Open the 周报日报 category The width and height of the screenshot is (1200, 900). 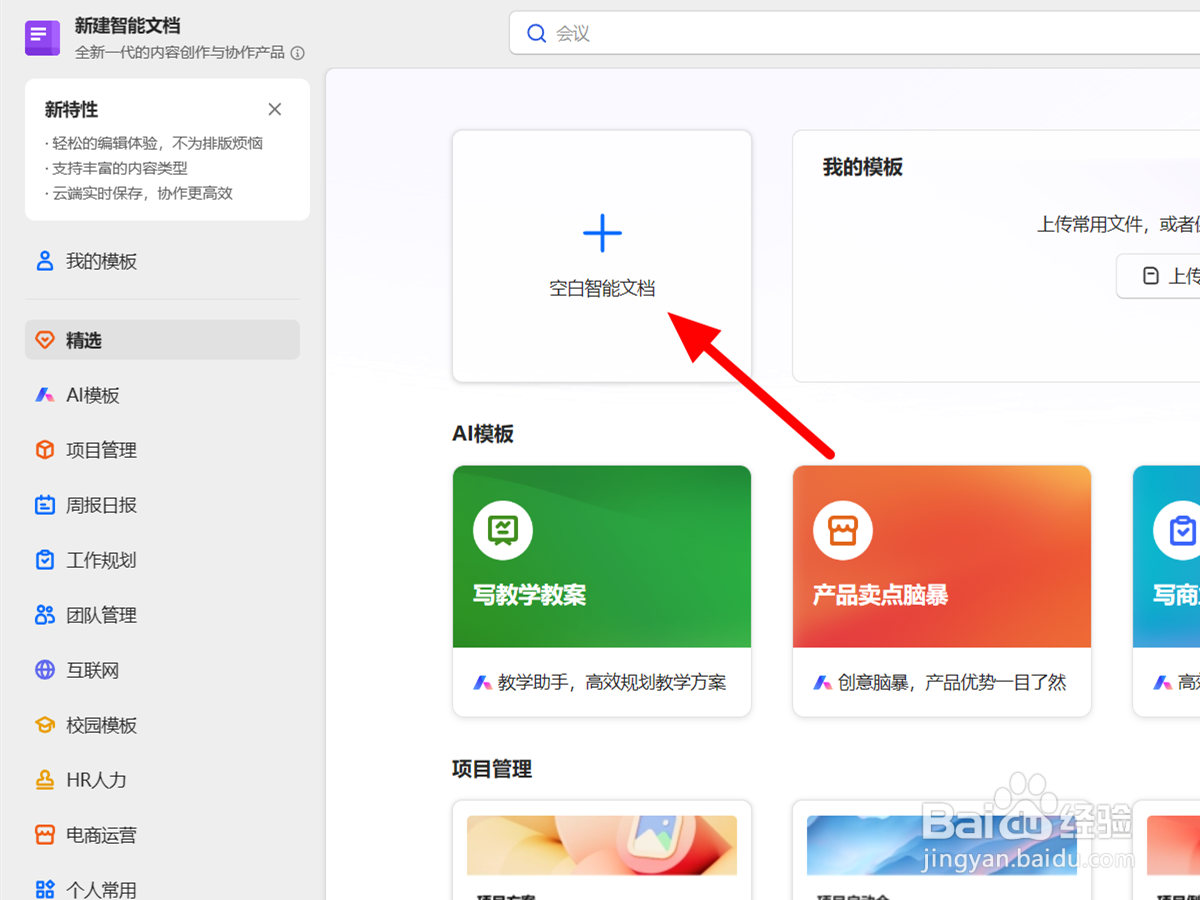[162, 505]
